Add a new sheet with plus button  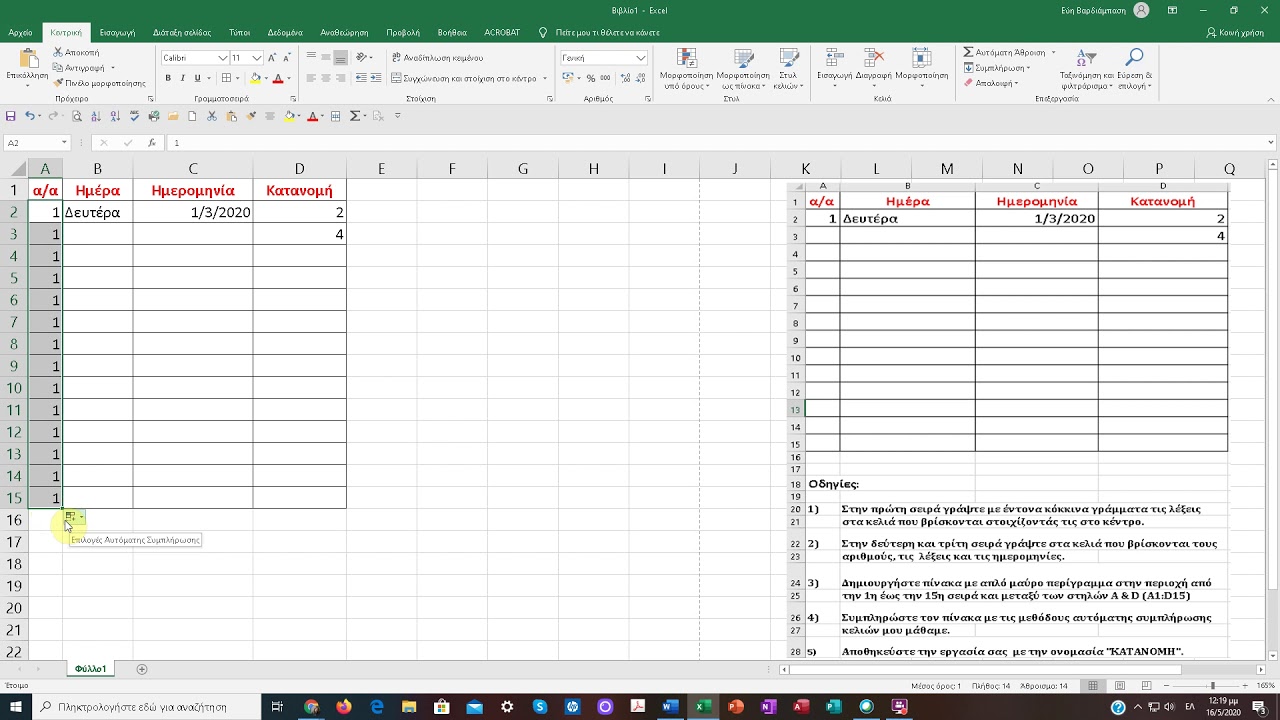pos(142,669)
